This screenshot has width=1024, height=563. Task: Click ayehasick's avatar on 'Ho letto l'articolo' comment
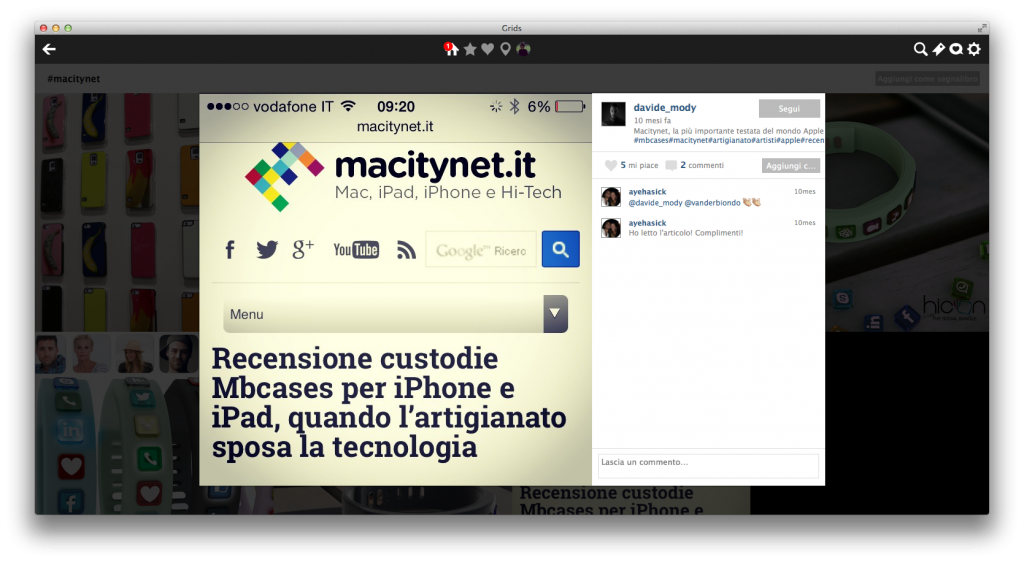pyautogui.click(x=611, y=228)
